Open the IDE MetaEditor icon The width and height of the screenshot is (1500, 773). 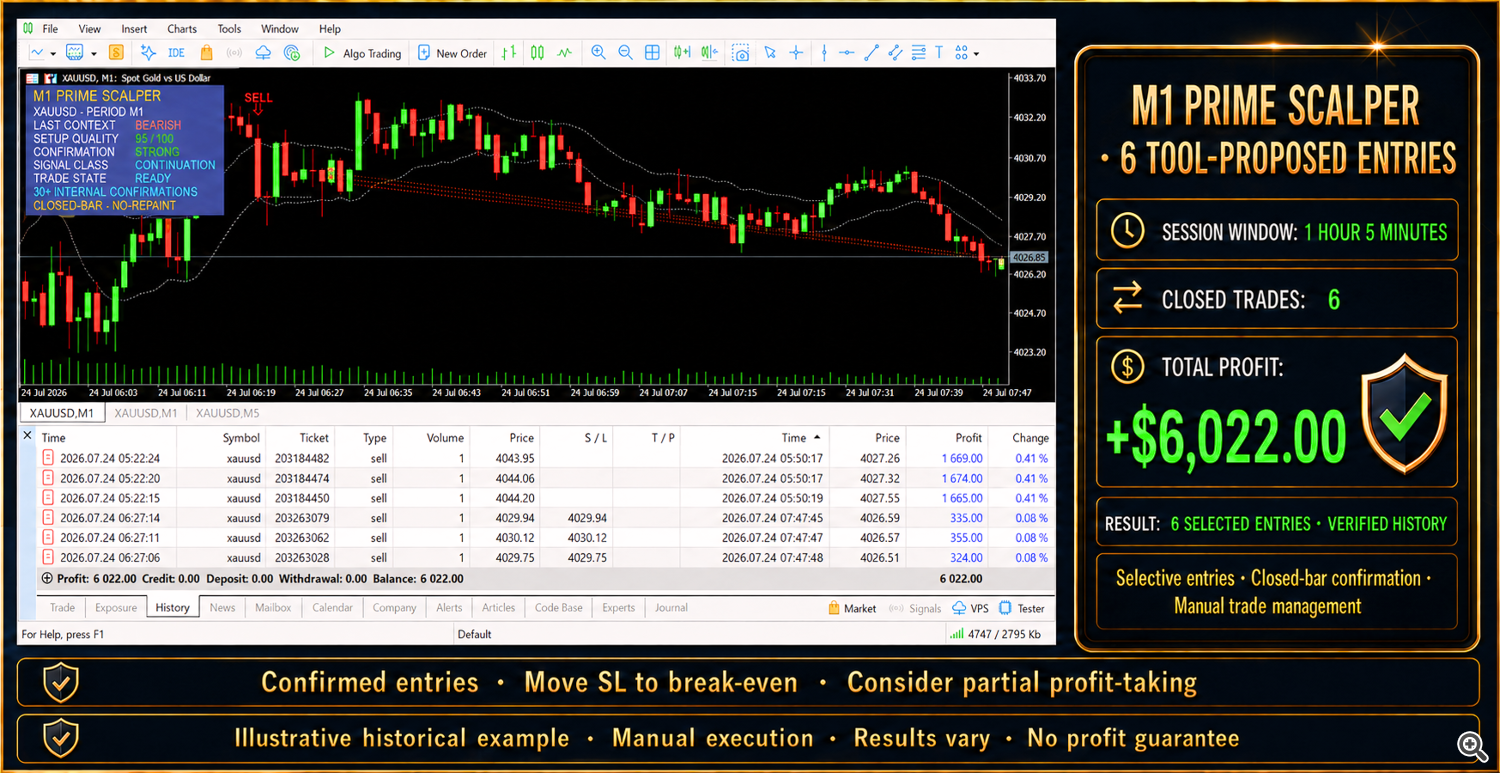176,53
